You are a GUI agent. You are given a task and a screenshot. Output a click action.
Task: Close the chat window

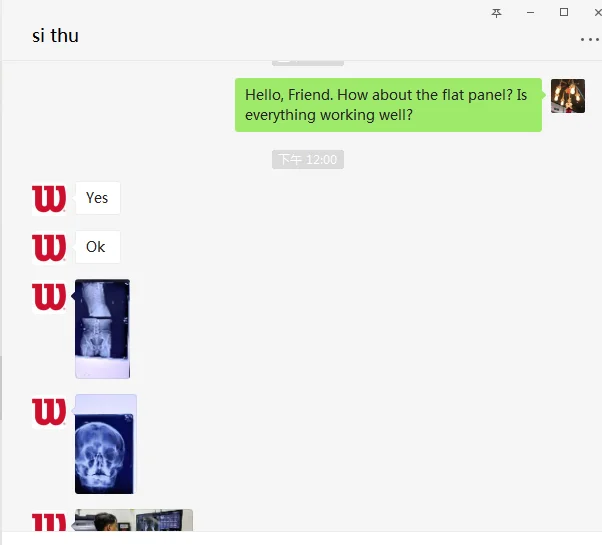[597, 13]
